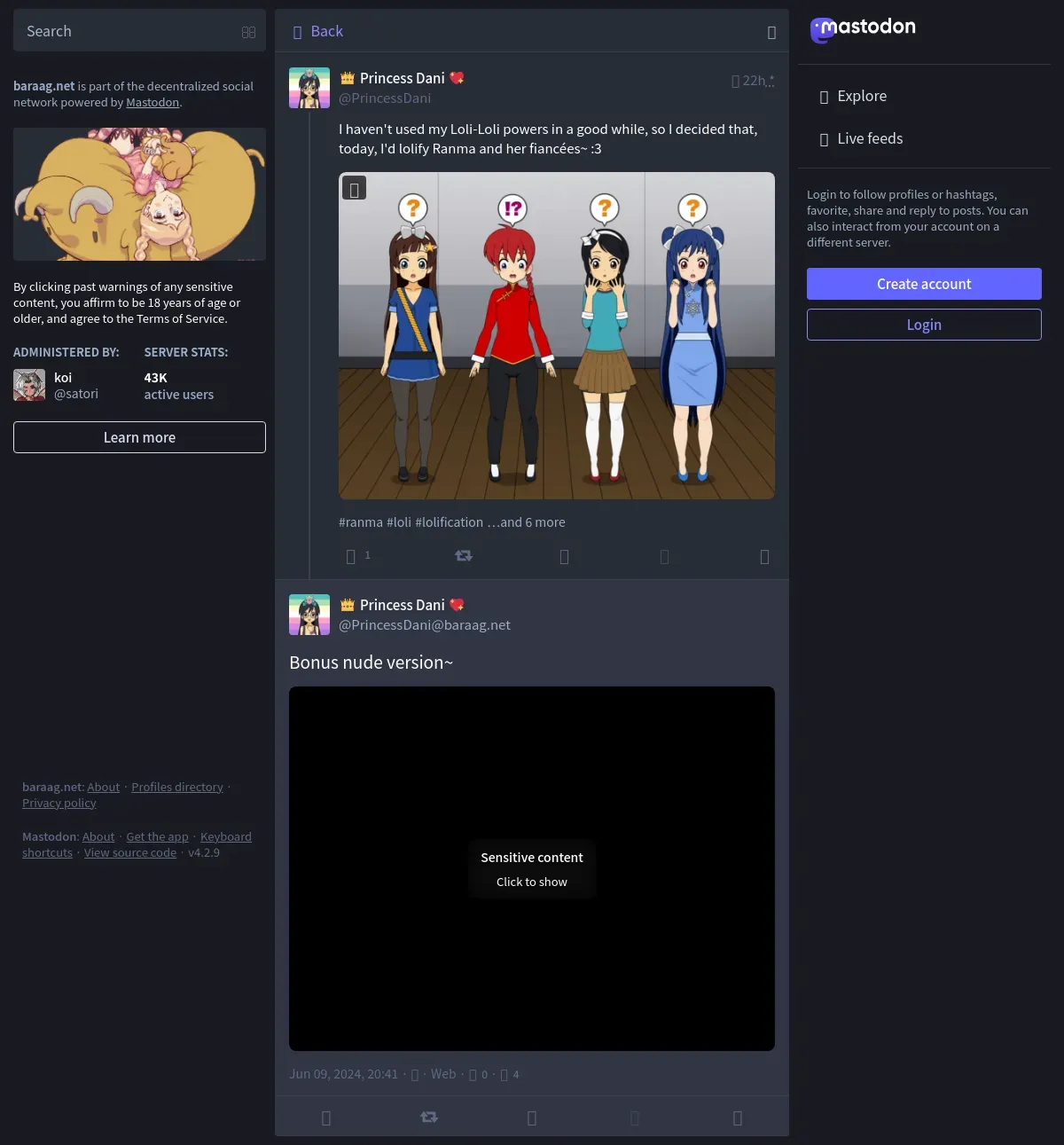Click the bold baraag.net server name
Image resolution: width=1064 pixels, height=1145 pixels.
tap(43, 86)
